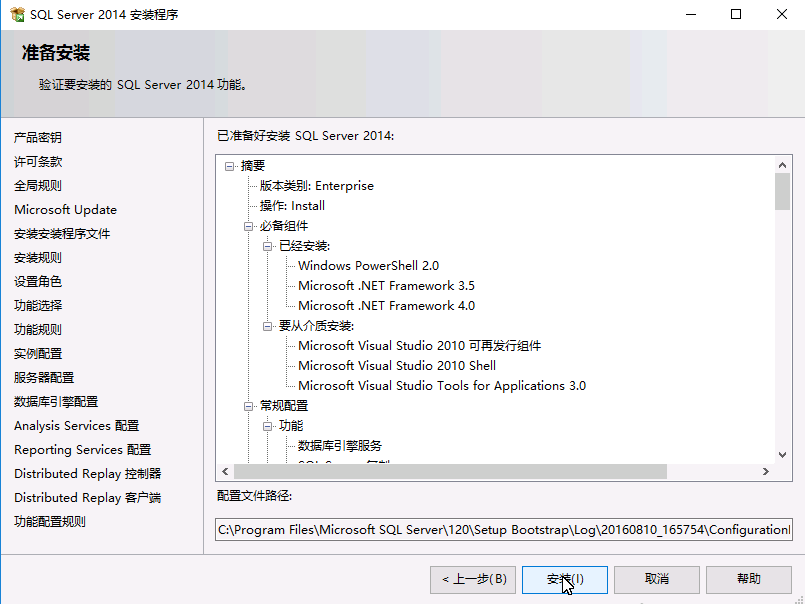805x604 pixels.
Task: Click the vertical scrollbar down arrow
Action: [783, 456]
